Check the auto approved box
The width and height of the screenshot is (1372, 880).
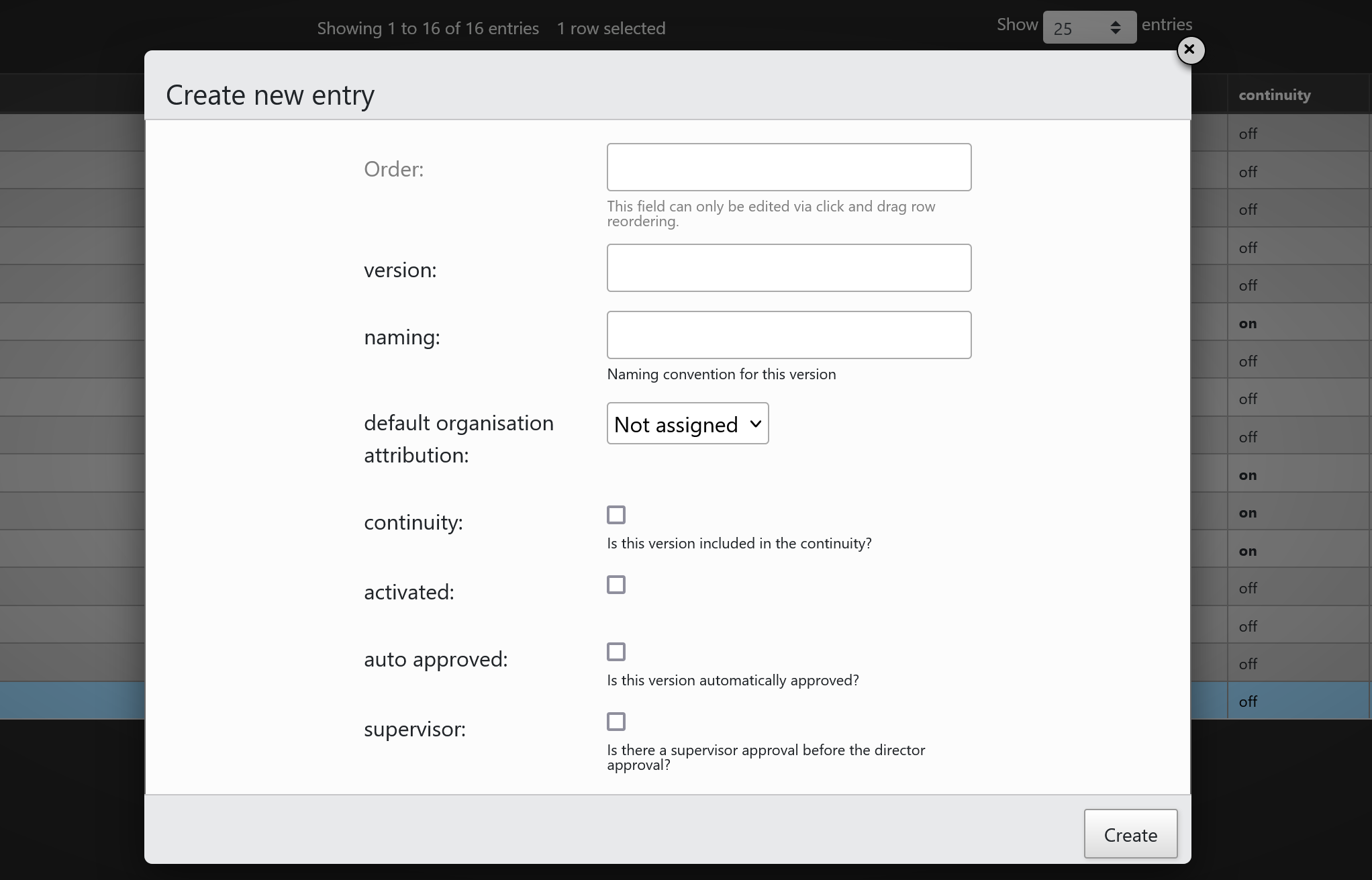tap(616, 652)
